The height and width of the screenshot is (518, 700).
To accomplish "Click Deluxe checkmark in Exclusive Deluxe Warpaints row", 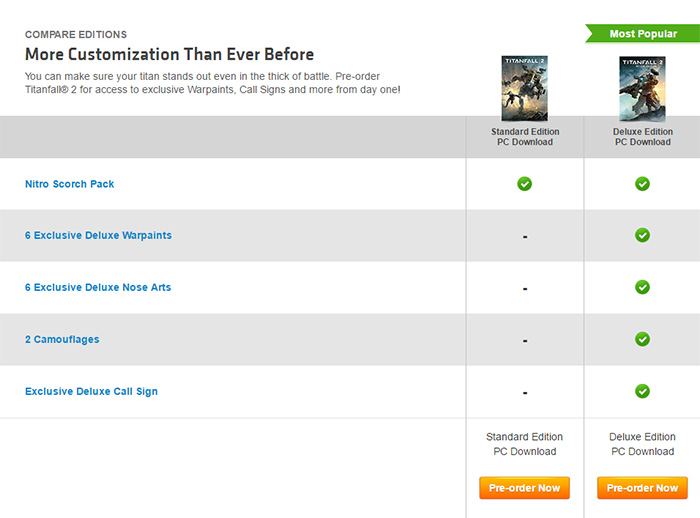I will 642,235.
